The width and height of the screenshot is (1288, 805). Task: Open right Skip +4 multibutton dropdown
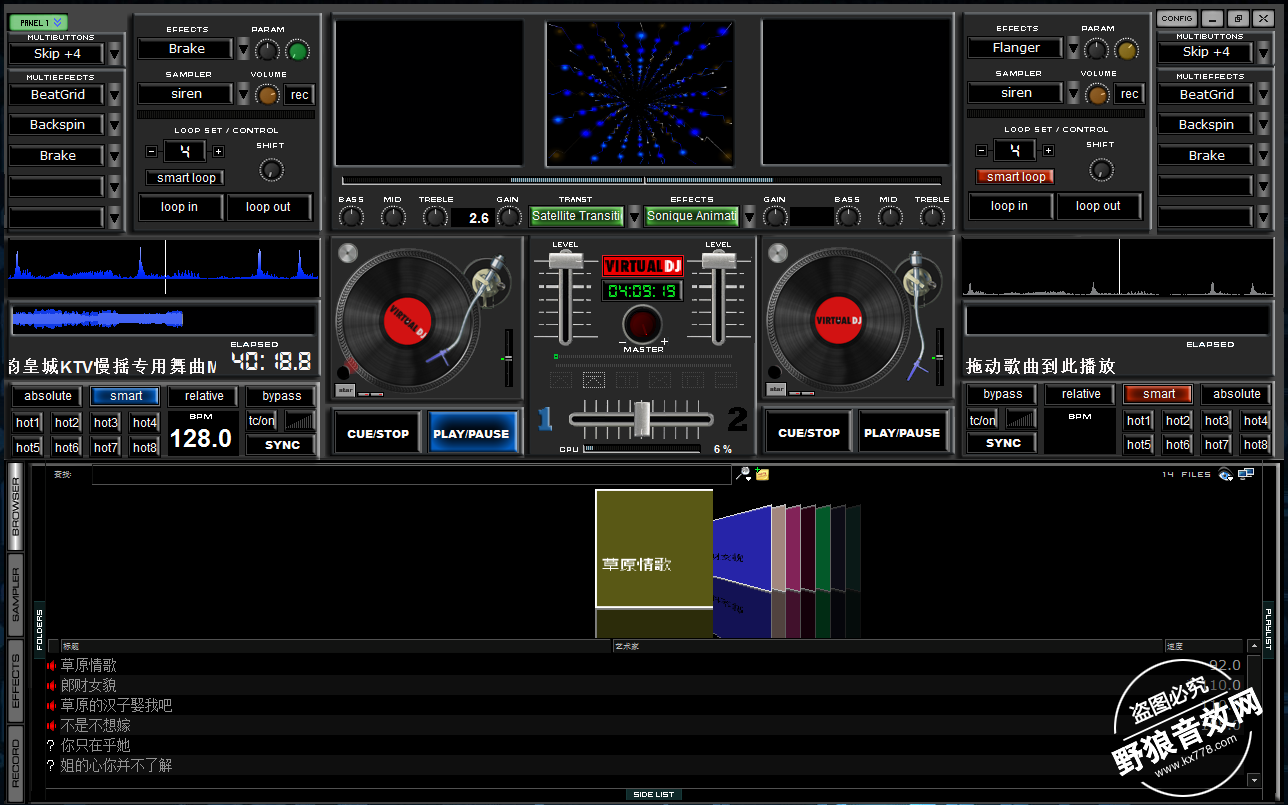point(1264,52)
